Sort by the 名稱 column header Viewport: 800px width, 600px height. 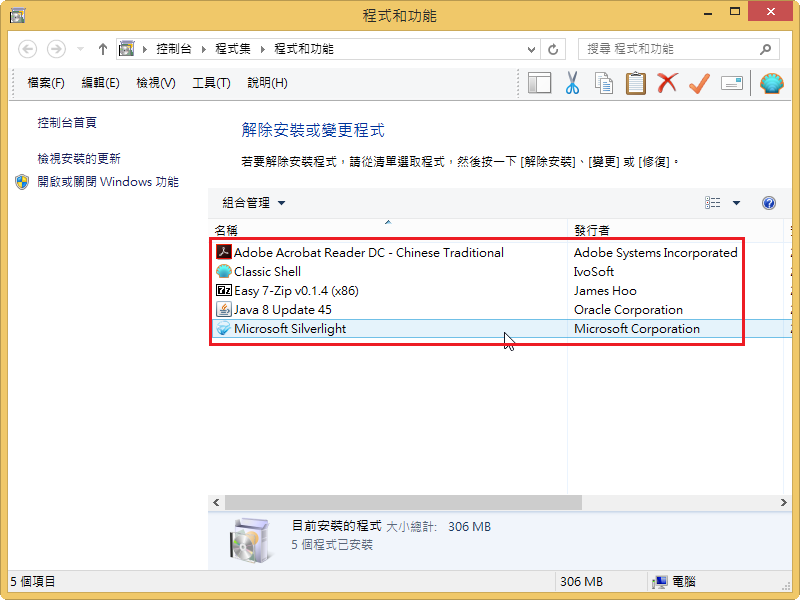[388, 230]
